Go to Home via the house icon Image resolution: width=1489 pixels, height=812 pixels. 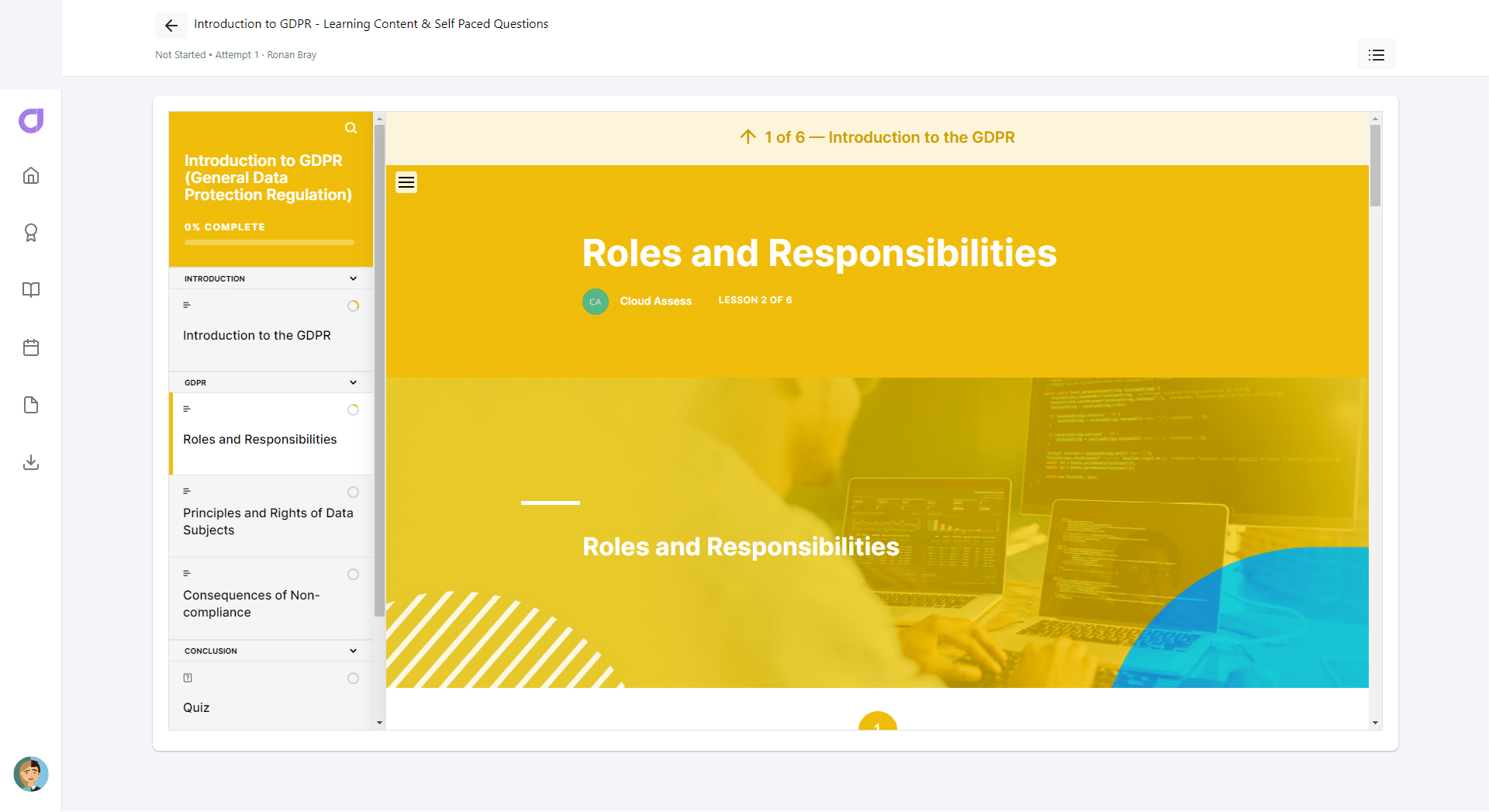31,176
